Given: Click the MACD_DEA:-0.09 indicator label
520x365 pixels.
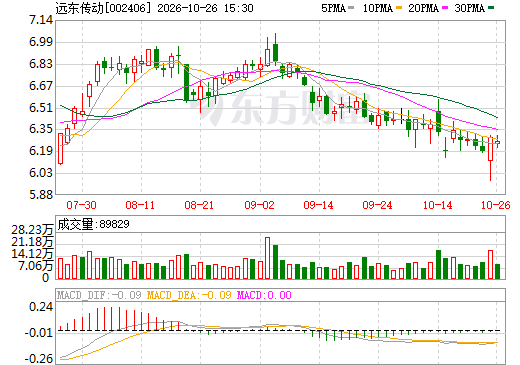Looking at the screenshot, I should coord(189,295).
